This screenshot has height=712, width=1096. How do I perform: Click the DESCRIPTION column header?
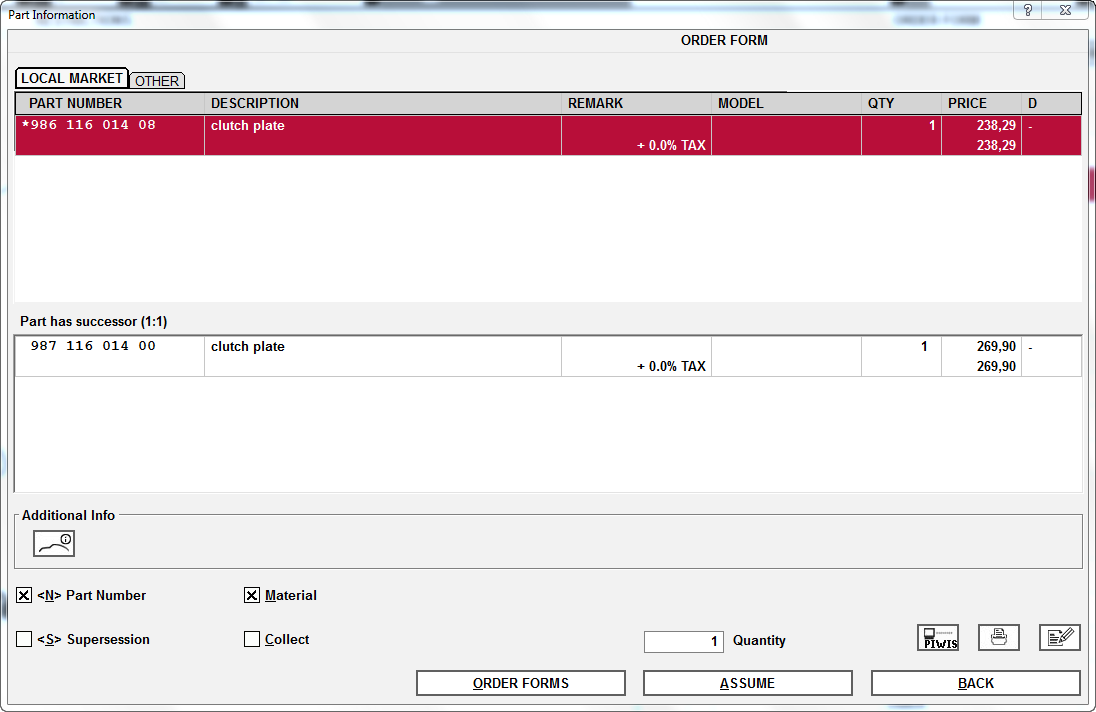pos(255,104)
